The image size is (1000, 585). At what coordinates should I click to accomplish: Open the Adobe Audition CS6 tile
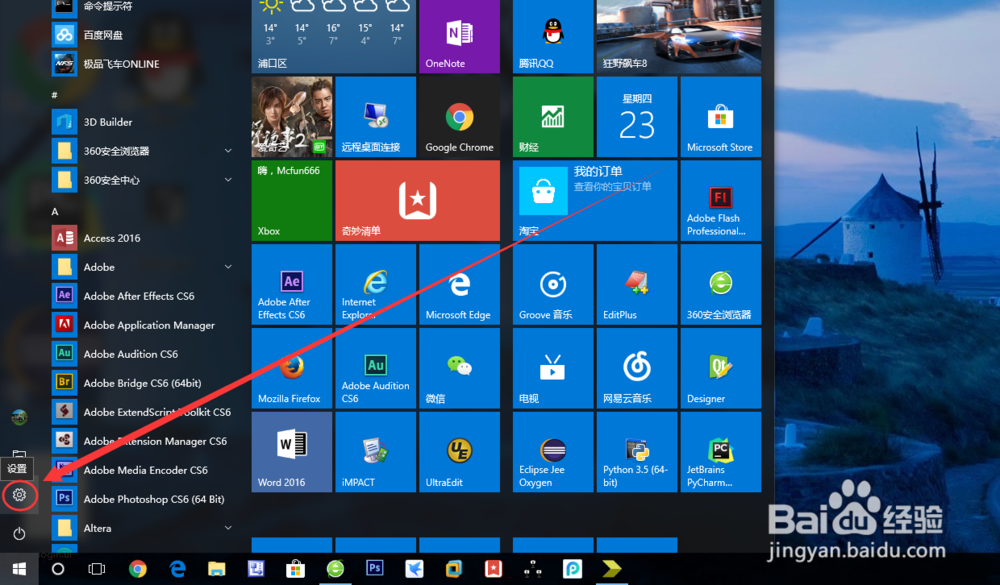click(x=376, y=367)
